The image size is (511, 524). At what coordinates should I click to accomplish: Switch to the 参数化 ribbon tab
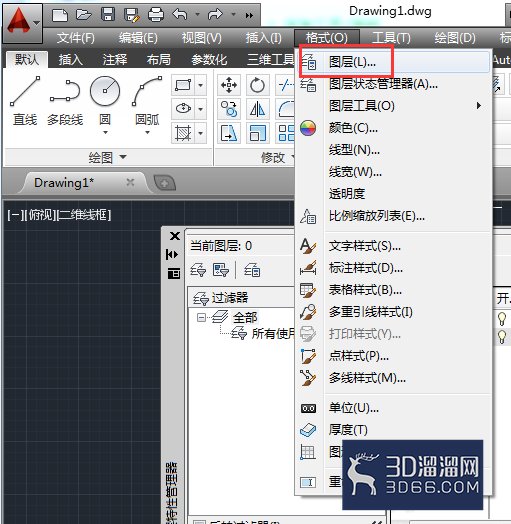(209, 59)
